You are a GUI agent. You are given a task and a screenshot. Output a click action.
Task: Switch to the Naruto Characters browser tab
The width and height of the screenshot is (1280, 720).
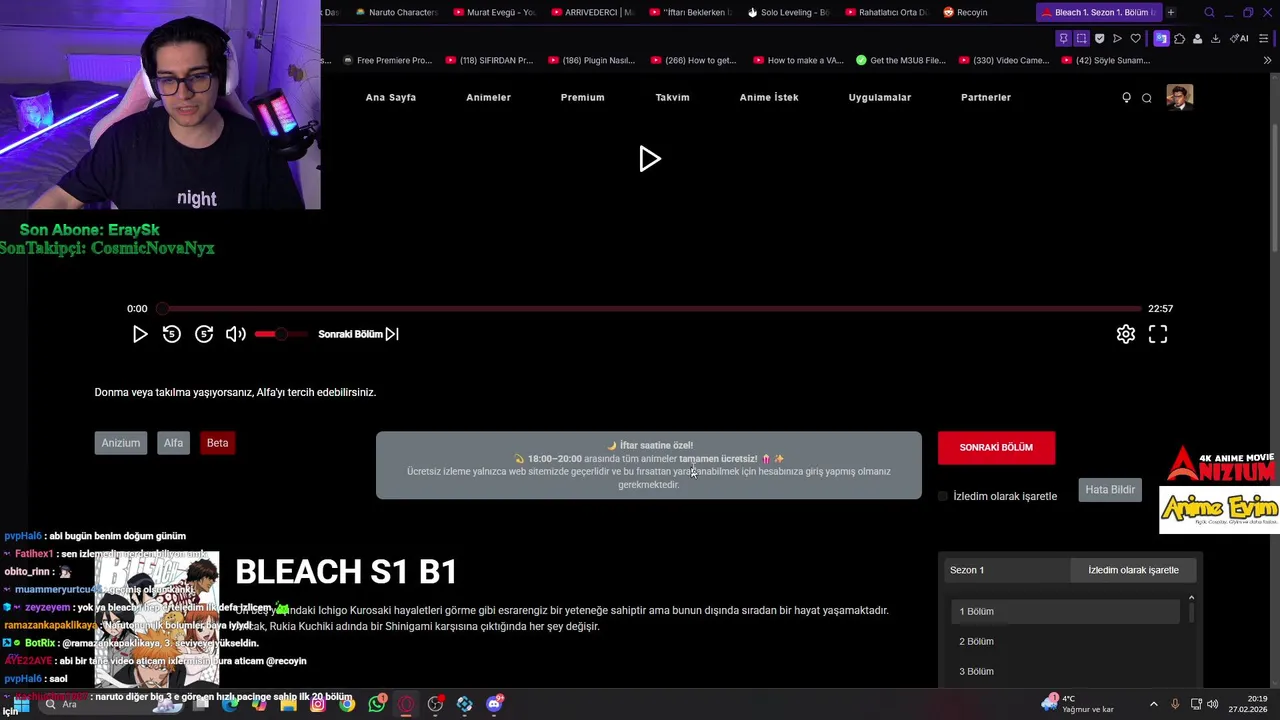(x=395, y=12)
